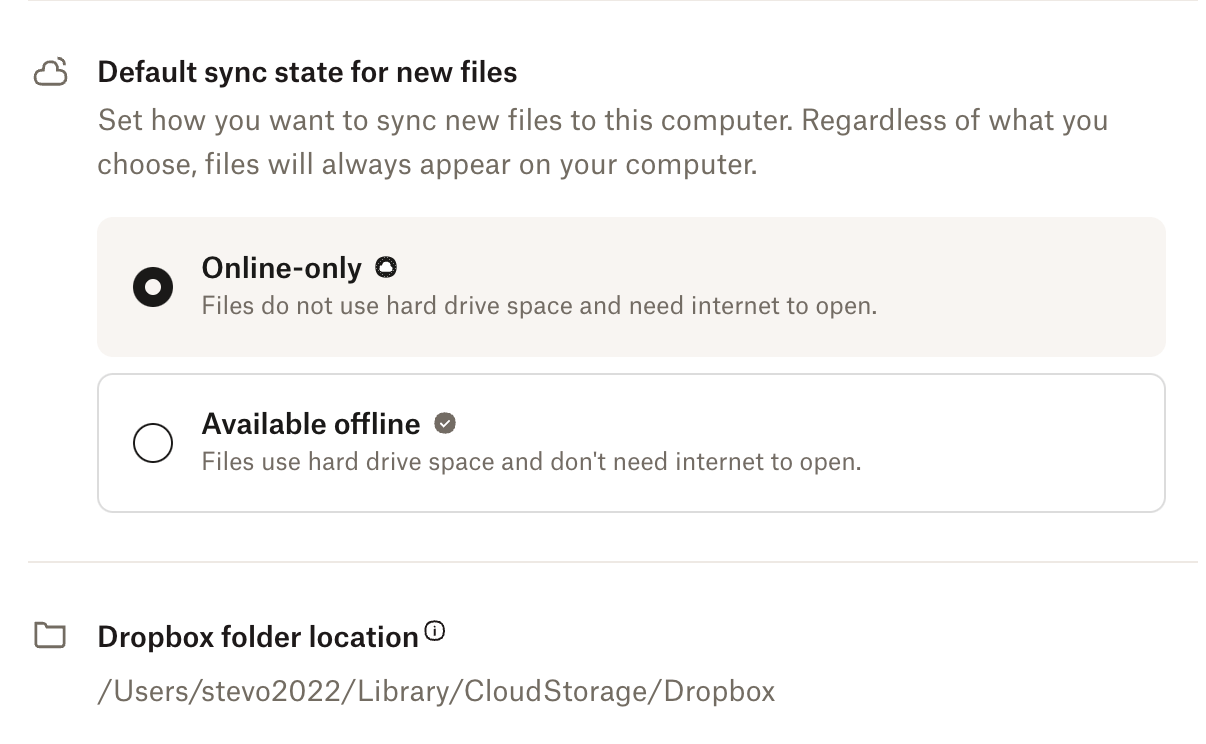Enable the Available offline radio button
Image resolution: width=1206 pixels, height=744 pixels.
click(153, 443)
